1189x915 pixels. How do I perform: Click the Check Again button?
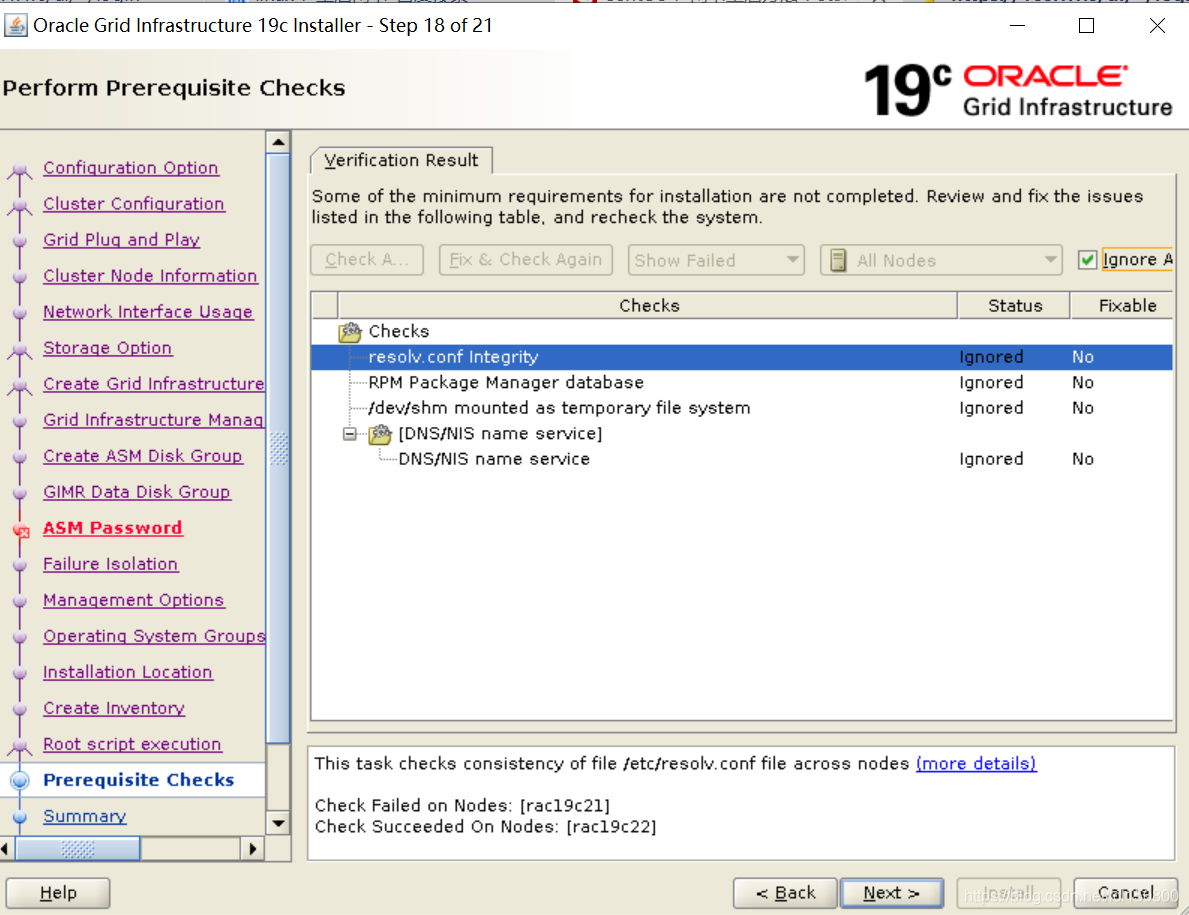(367, 260)
